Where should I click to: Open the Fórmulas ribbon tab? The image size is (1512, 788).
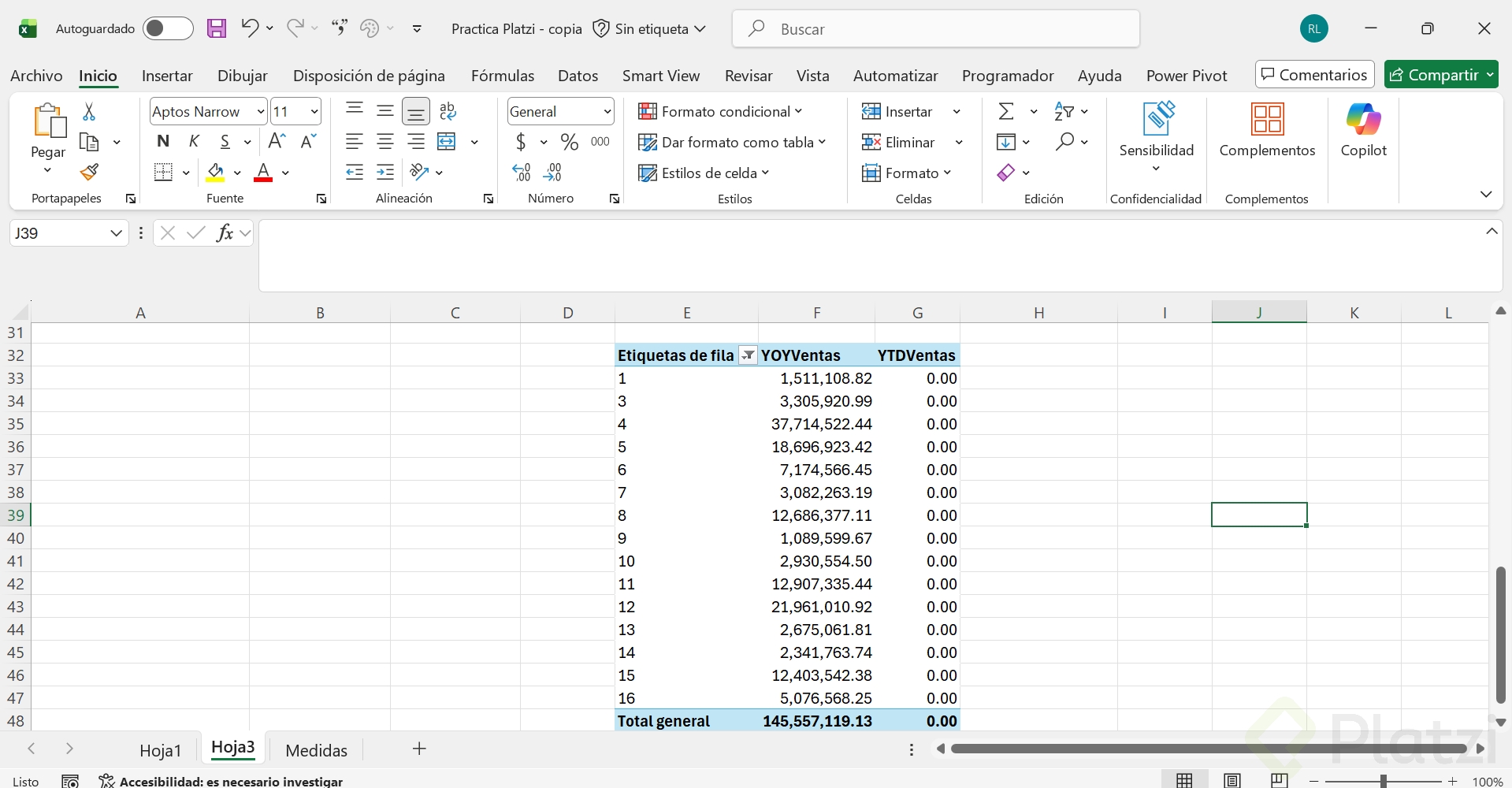(502, 76)
